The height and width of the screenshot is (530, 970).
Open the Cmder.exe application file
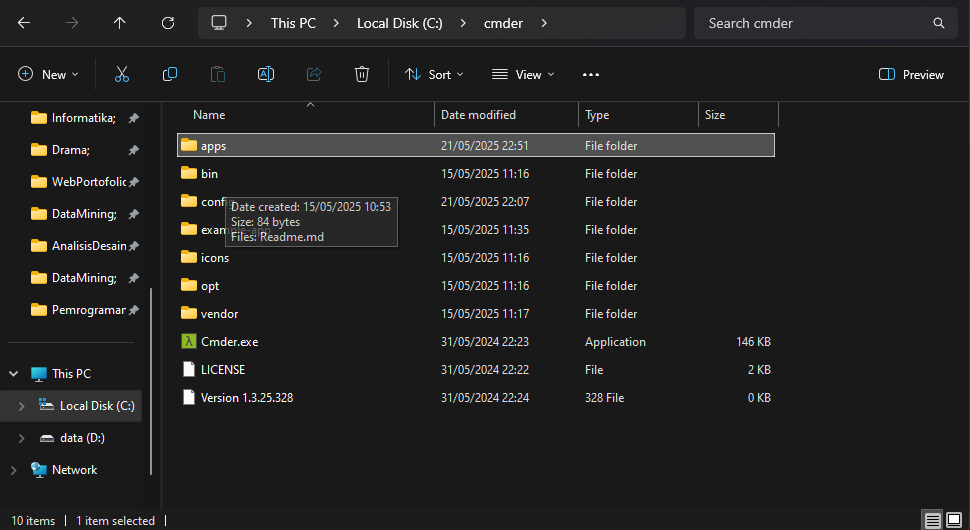coord(229,342)
